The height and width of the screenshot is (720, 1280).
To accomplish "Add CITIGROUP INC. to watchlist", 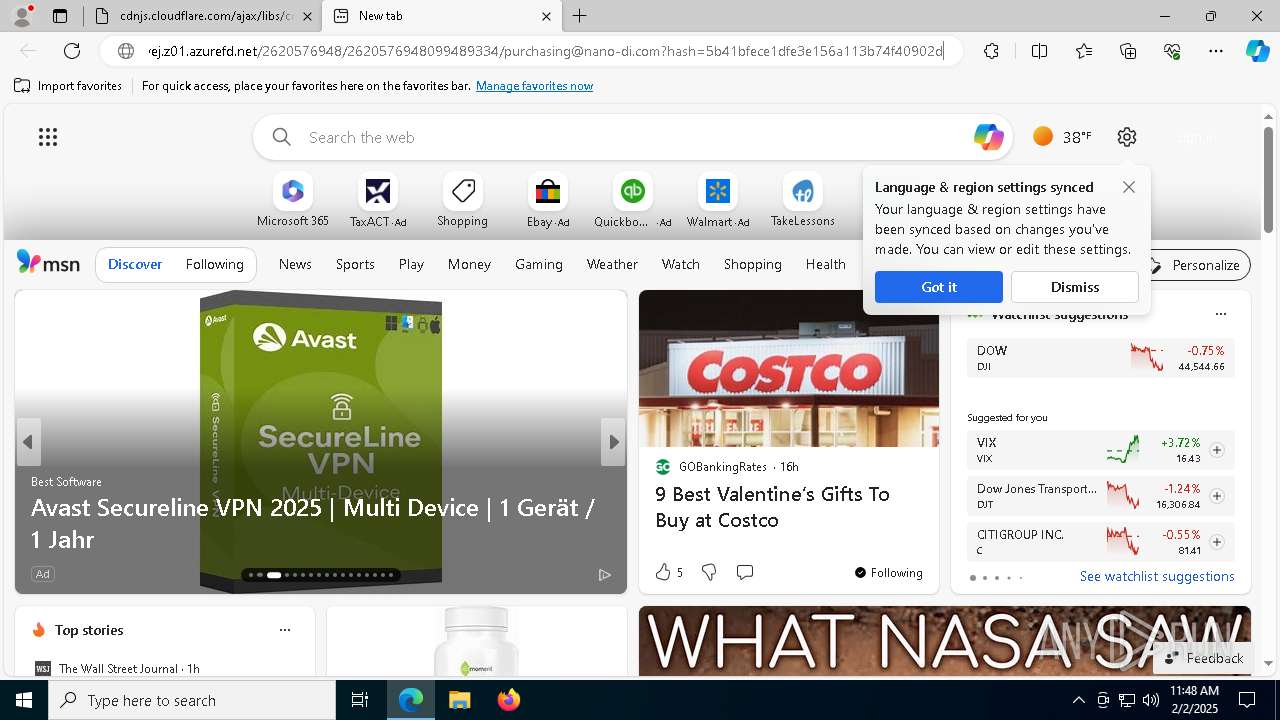I will (1217, 542).
